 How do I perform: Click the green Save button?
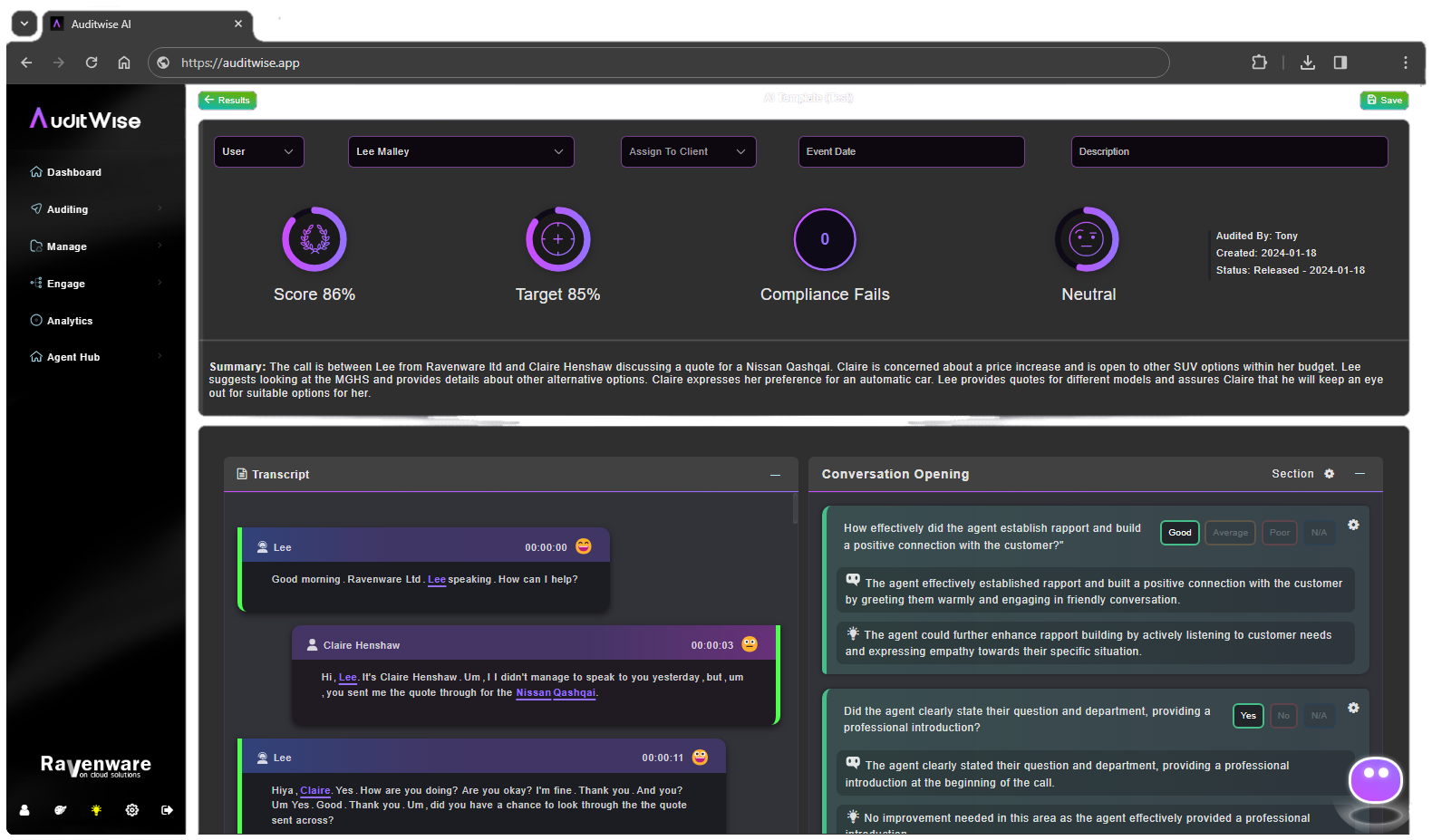1384,101
